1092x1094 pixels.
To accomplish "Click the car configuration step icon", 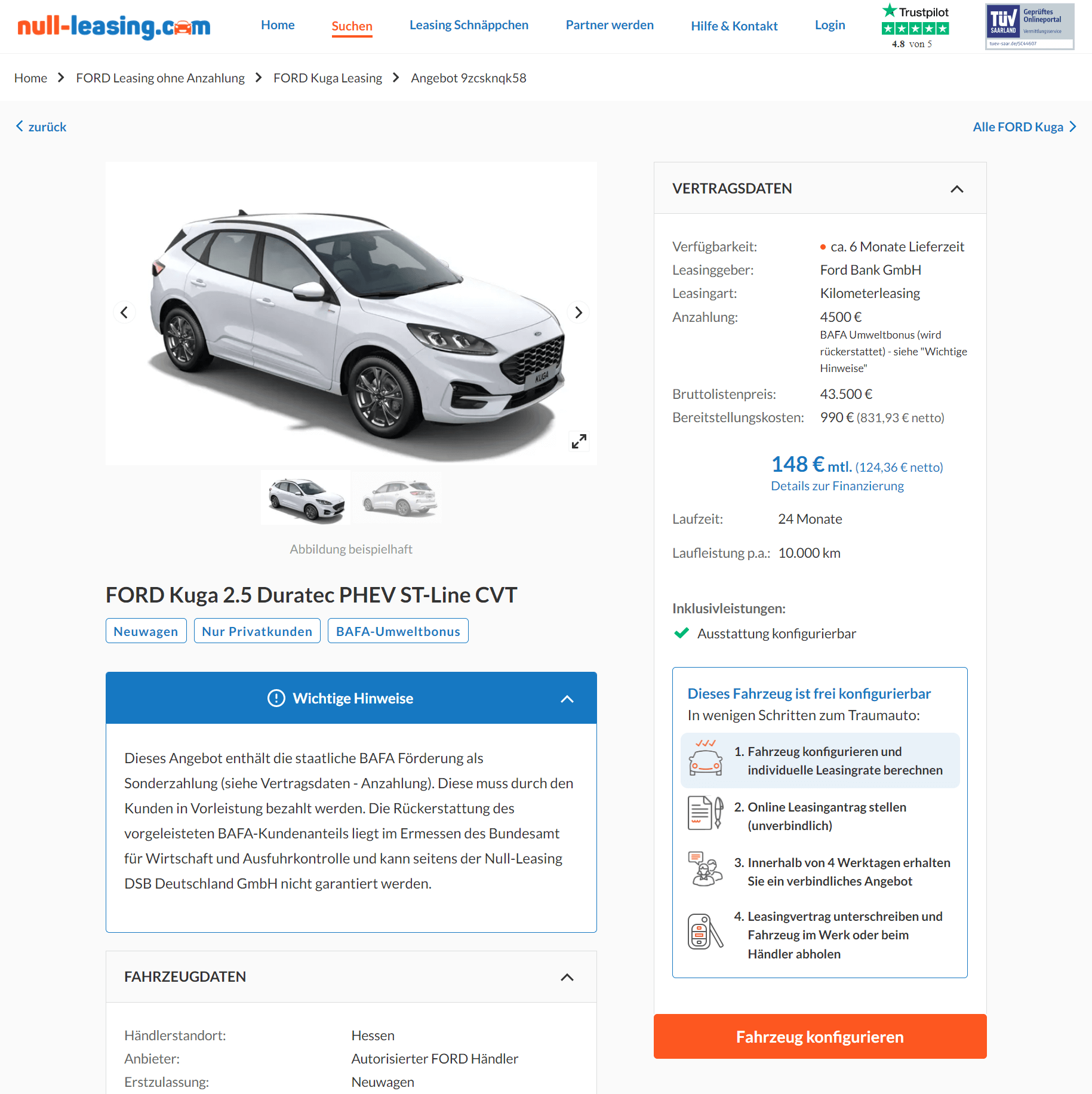I will 705,757.
